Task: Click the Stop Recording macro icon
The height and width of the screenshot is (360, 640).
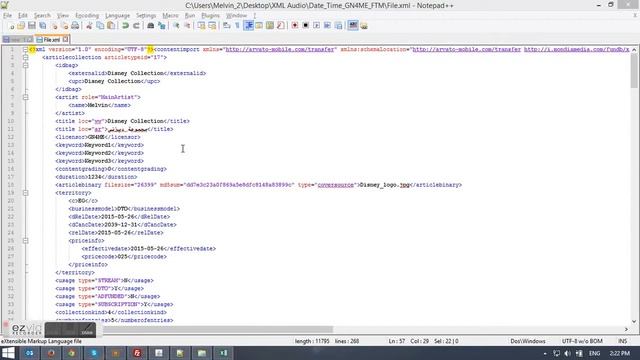Action: point(305,26)
